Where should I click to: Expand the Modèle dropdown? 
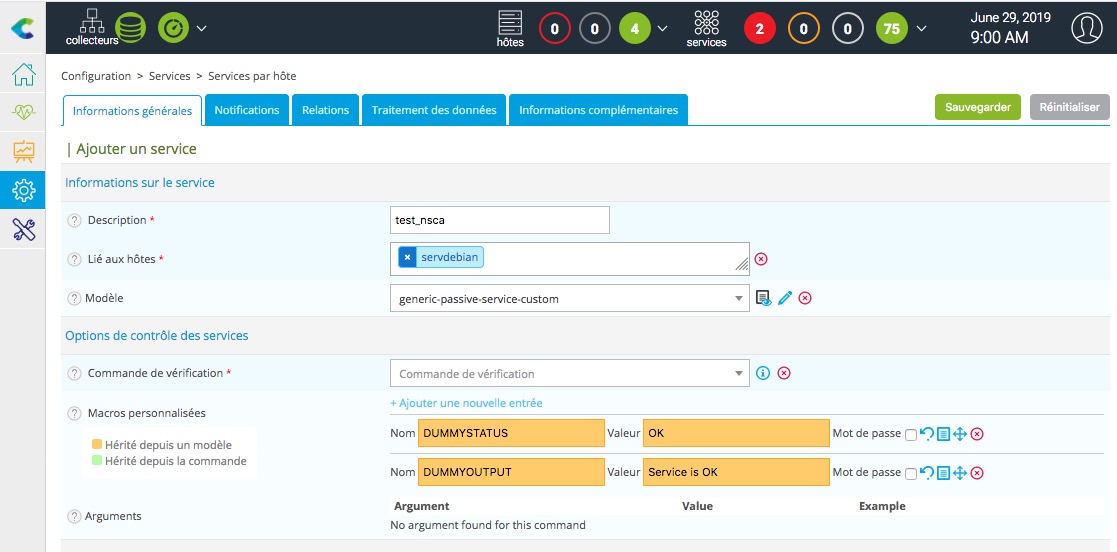pyautogui.click(x=739, y=298)
